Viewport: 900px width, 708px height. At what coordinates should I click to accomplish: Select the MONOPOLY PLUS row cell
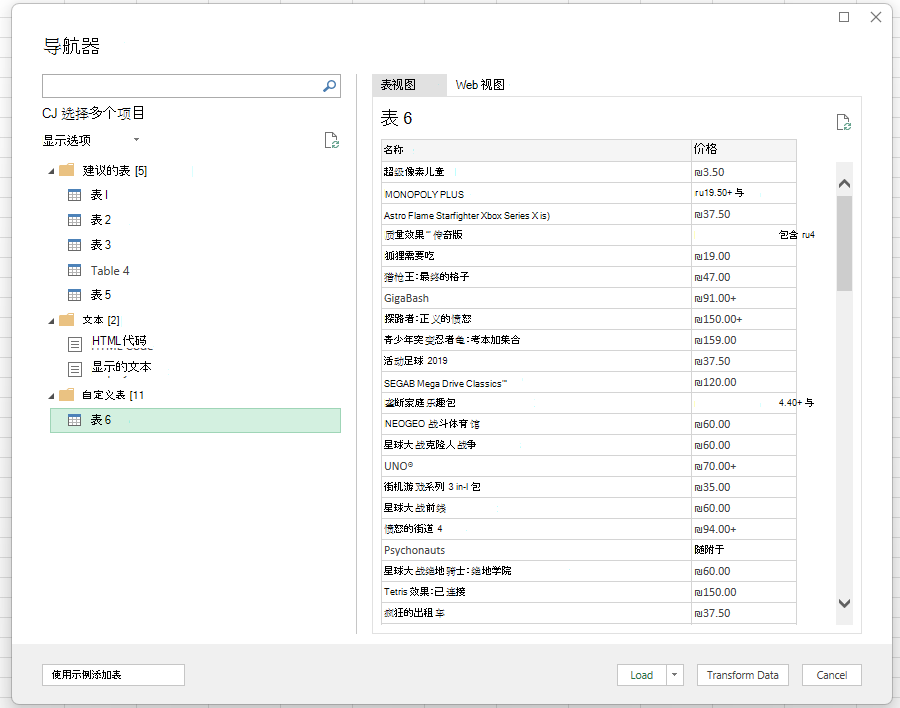click(536, 194)
